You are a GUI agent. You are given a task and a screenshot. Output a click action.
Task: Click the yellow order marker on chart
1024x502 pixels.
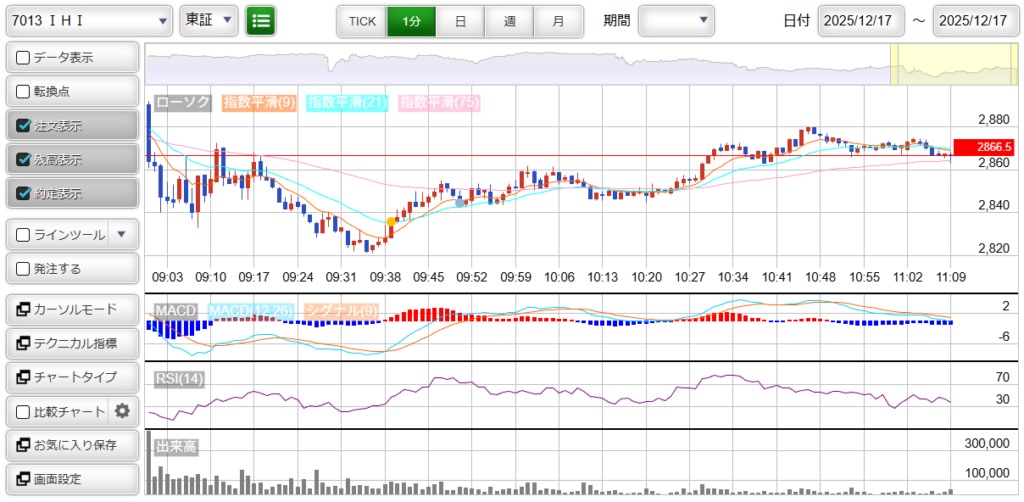pos(391,222)
